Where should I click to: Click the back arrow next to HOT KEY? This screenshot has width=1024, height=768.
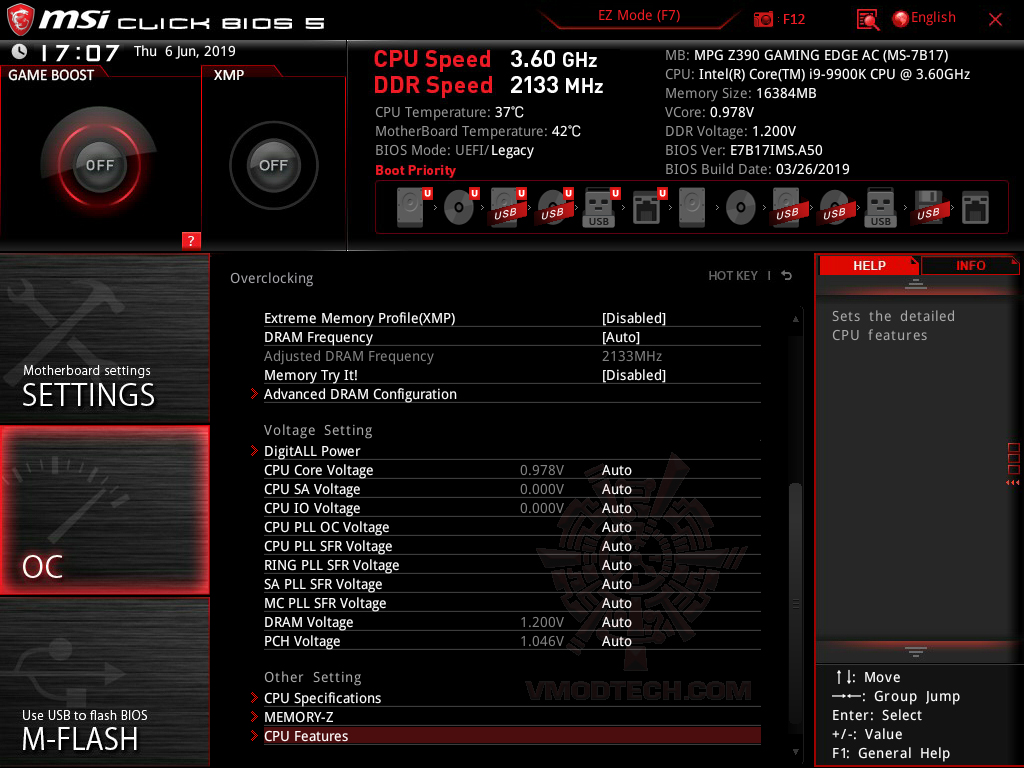click(786, 275)
